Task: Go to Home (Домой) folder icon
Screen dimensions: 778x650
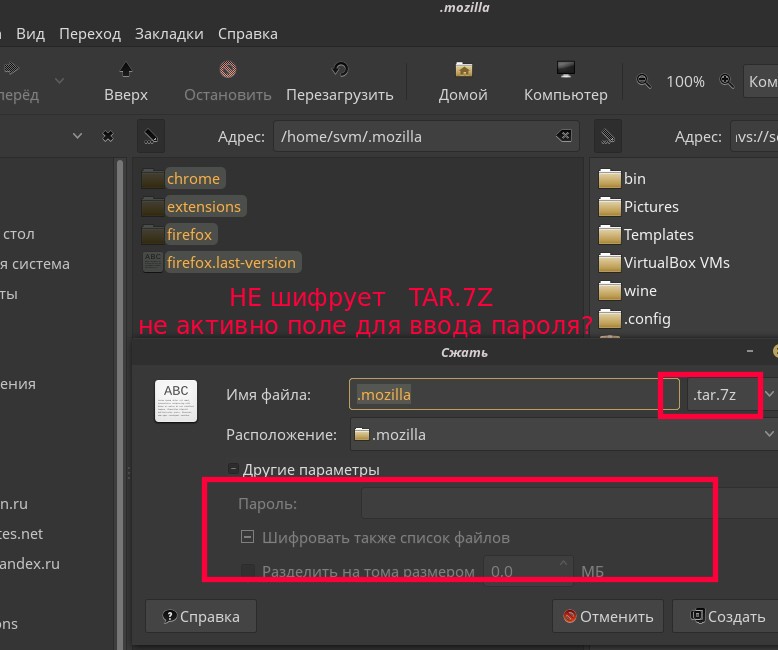Action: point(463,70)
